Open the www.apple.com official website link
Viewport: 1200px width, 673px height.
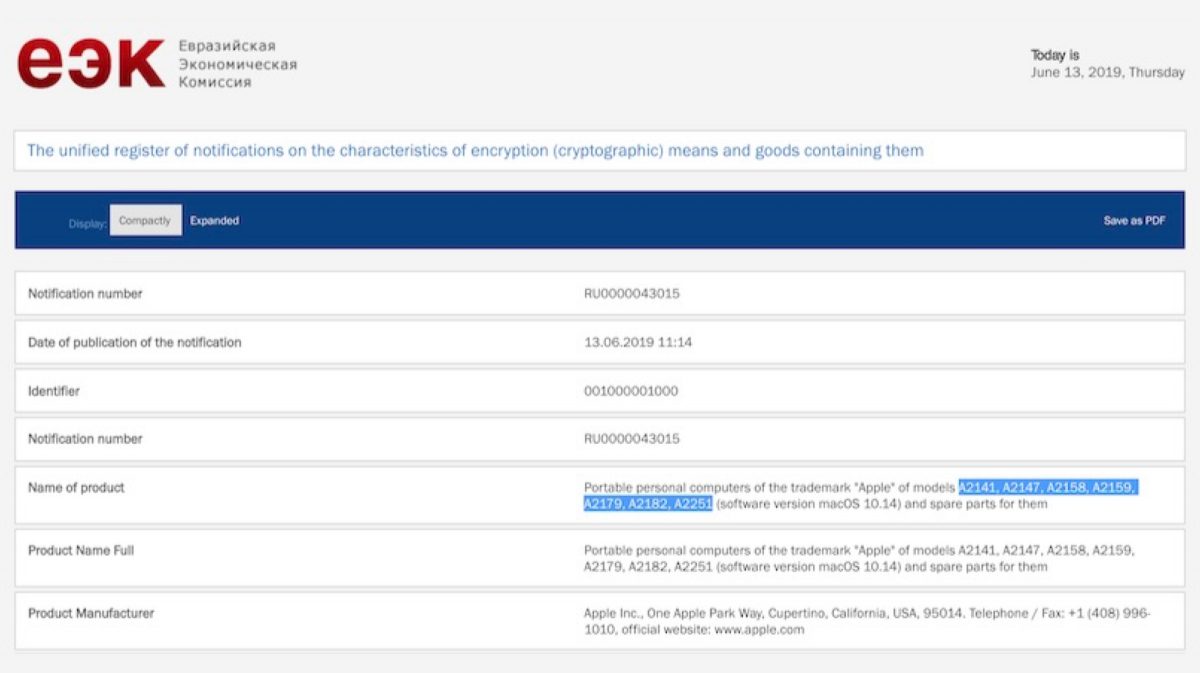758,631
